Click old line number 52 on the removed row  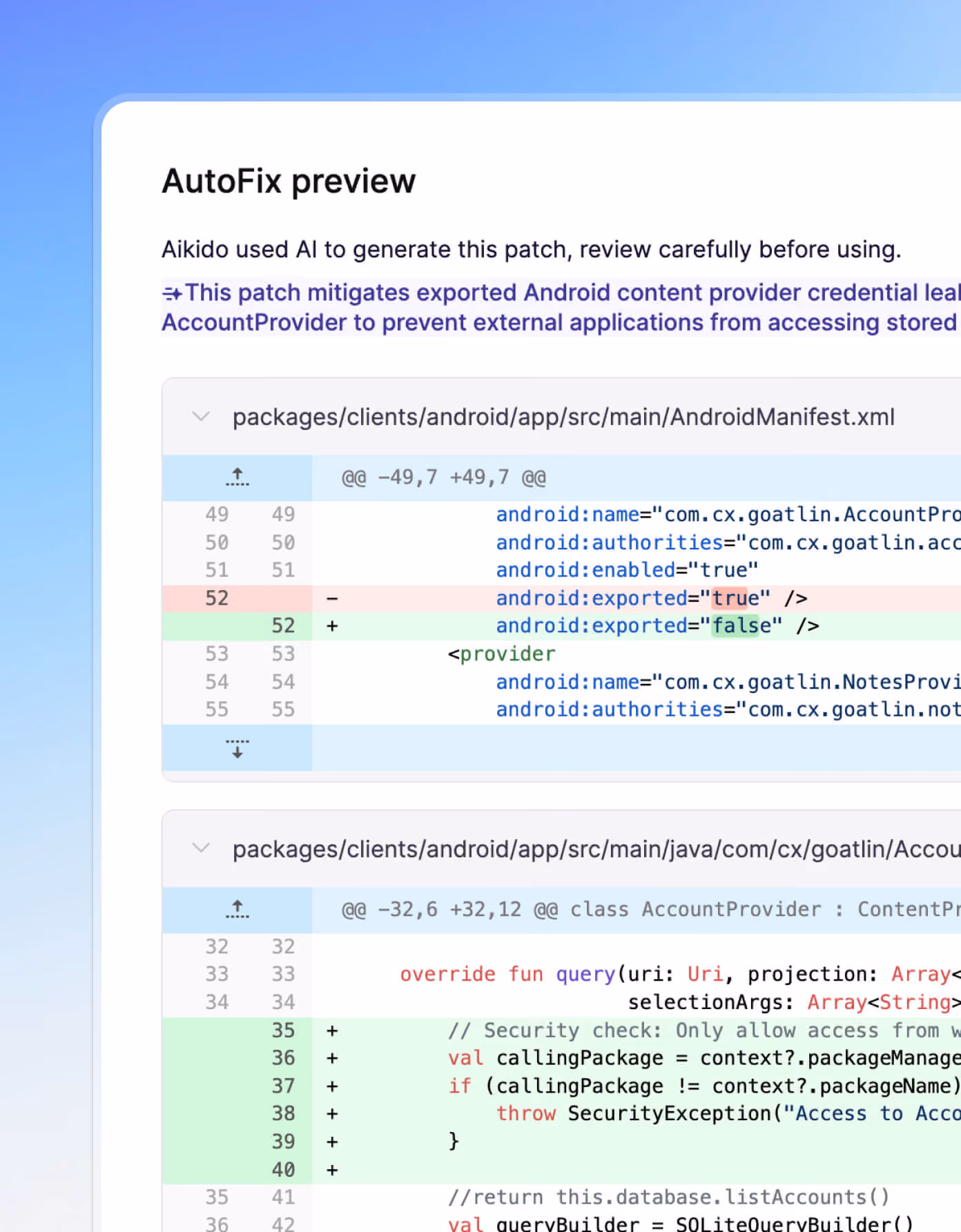(x=217, y=598)
